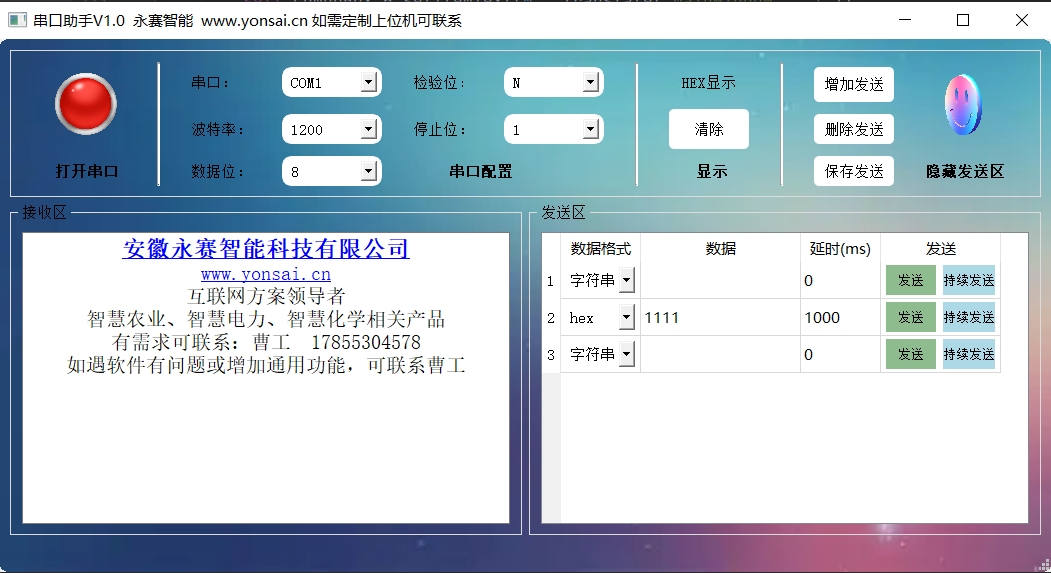Select the 延时 cell showing 1000
This screenshot has width=1051, height=573.
(x=840, y=318)
